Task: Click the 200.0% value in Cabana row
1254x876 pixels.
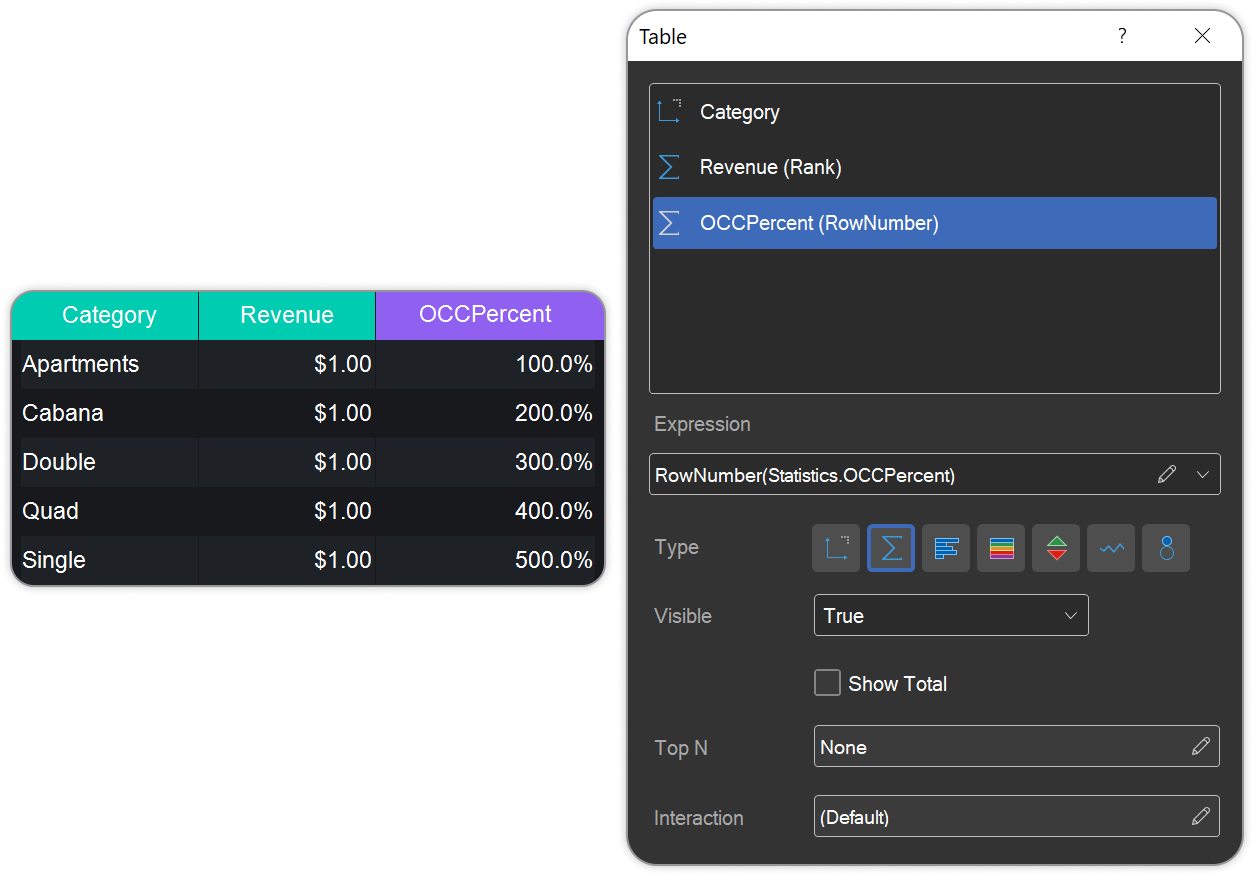Action: pos(554,413)
